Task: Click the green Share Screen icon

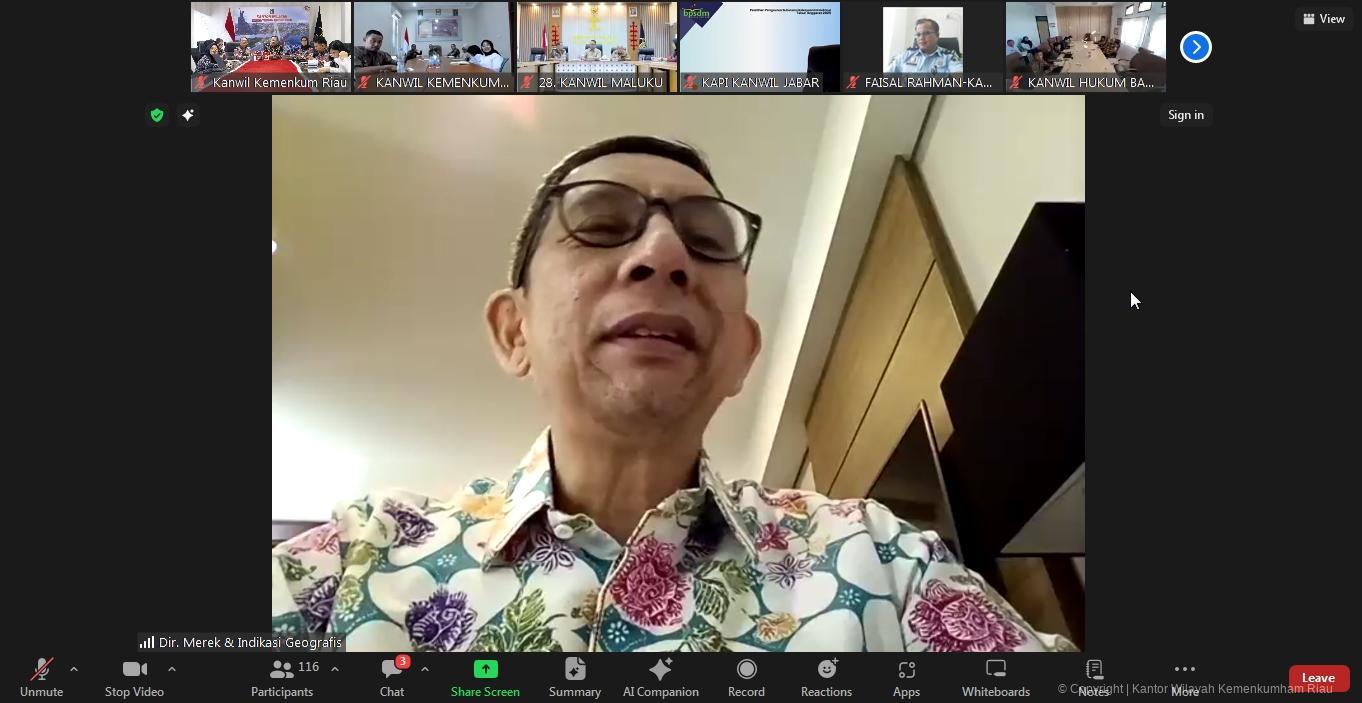Action: [x=485, y=669]
